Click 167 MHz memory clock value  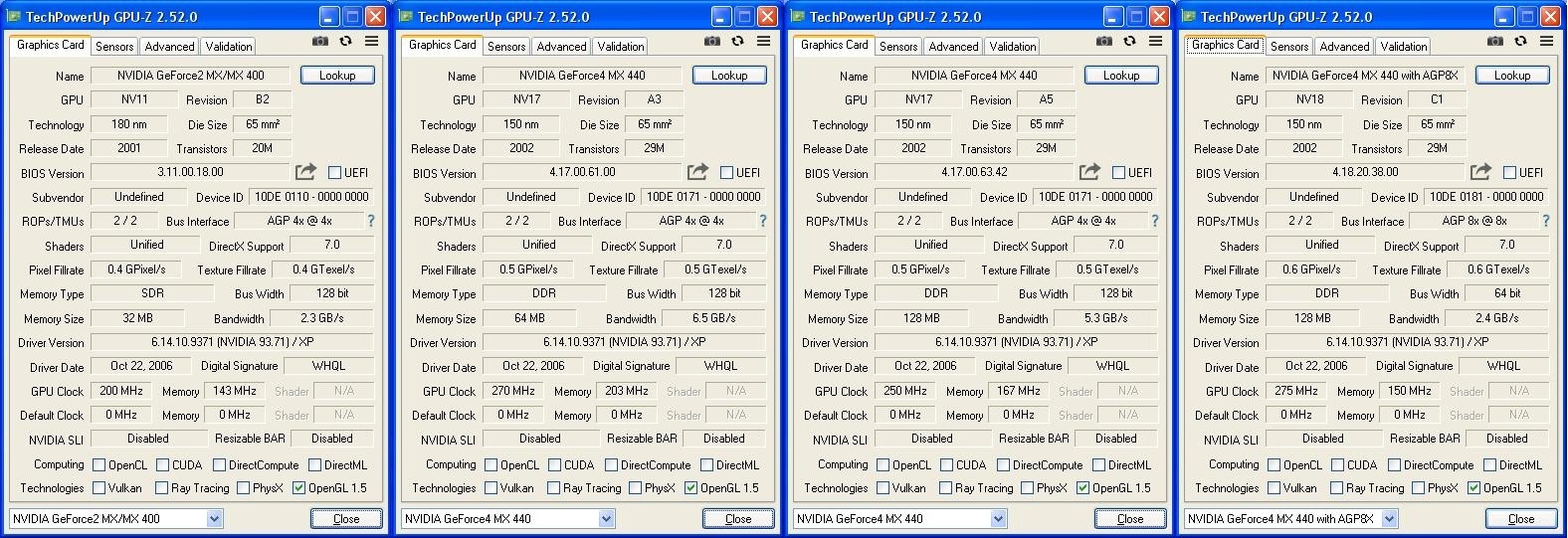1019,391
